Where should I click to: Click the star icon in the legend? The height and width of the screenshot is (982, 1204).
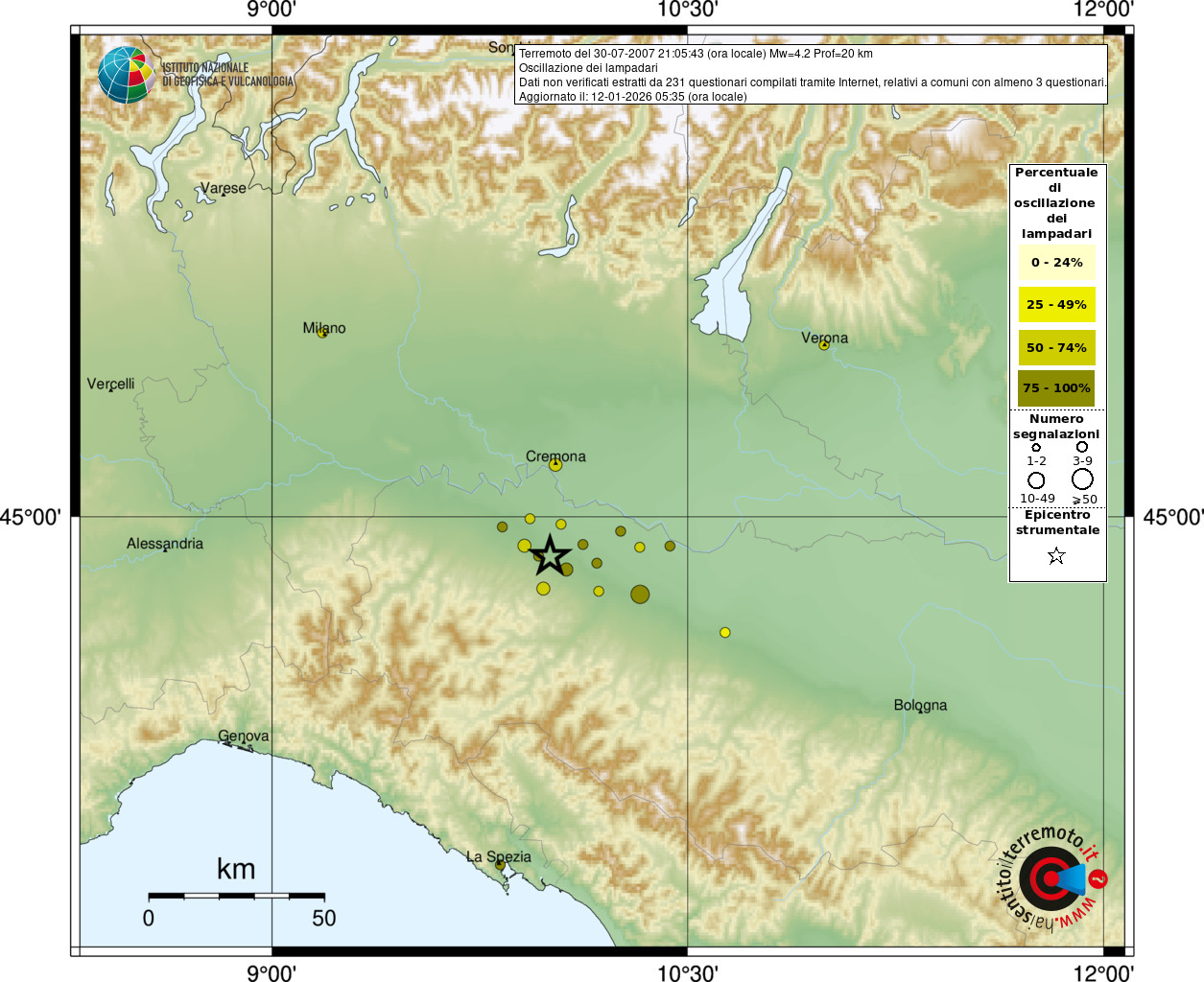point(1056,556)
